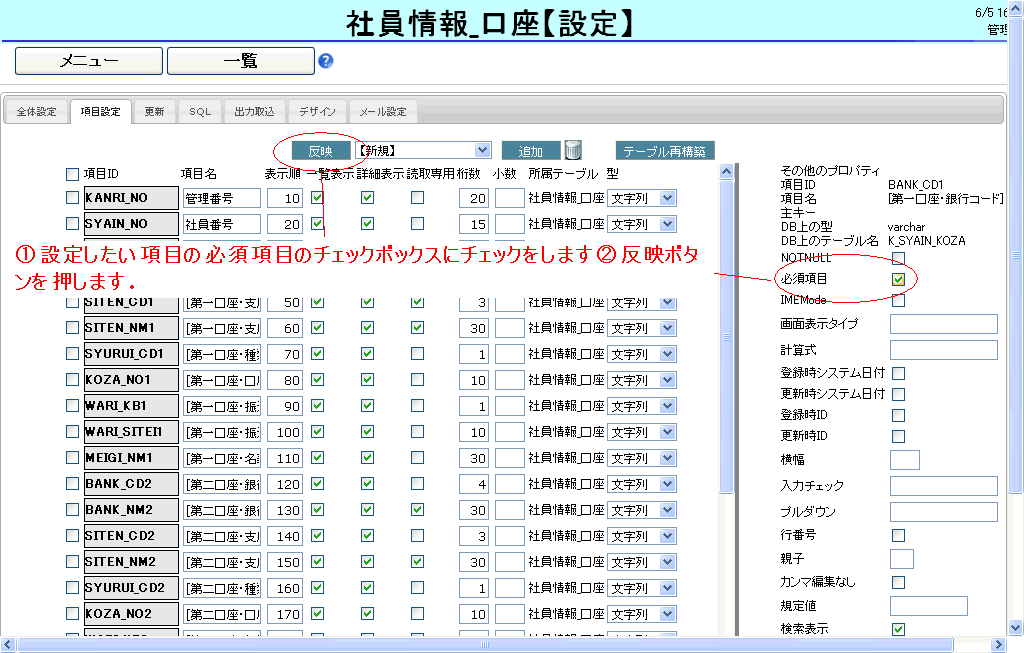This screenshot has height=653, width=1024.
Task: Click the blue help question mark icon
Action: point(325,61)
